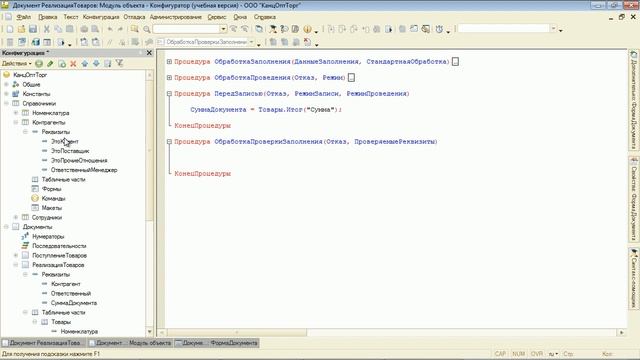Move the item up with blue arrow
Screen dimensions: 640x360
[x=84, y=63]
